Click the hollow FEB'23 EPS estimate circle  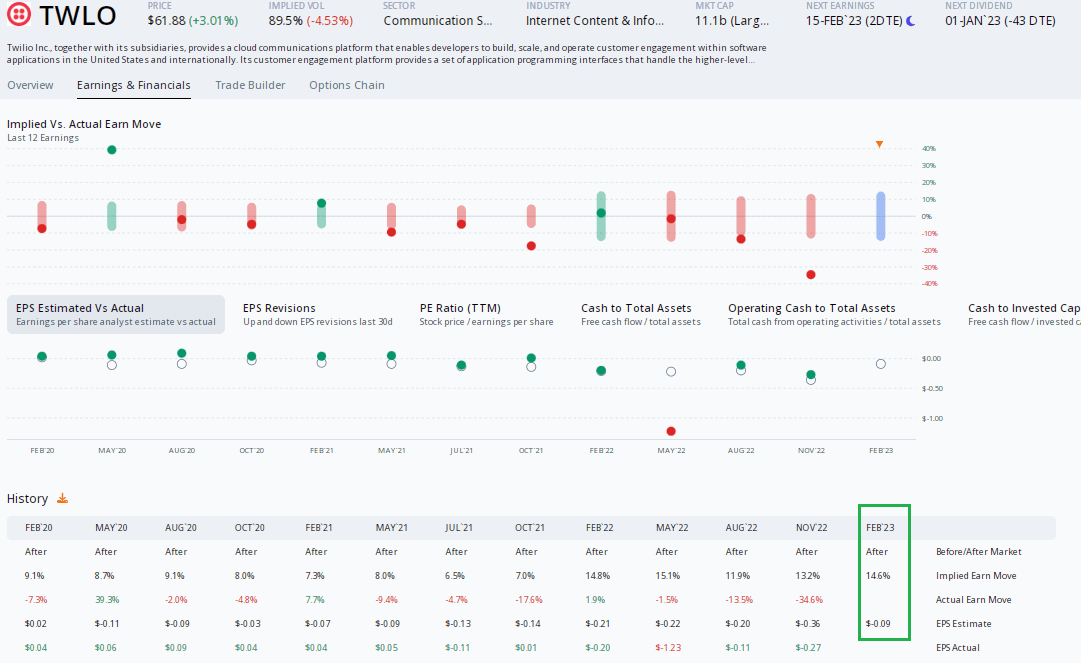[x=880, y=364]
